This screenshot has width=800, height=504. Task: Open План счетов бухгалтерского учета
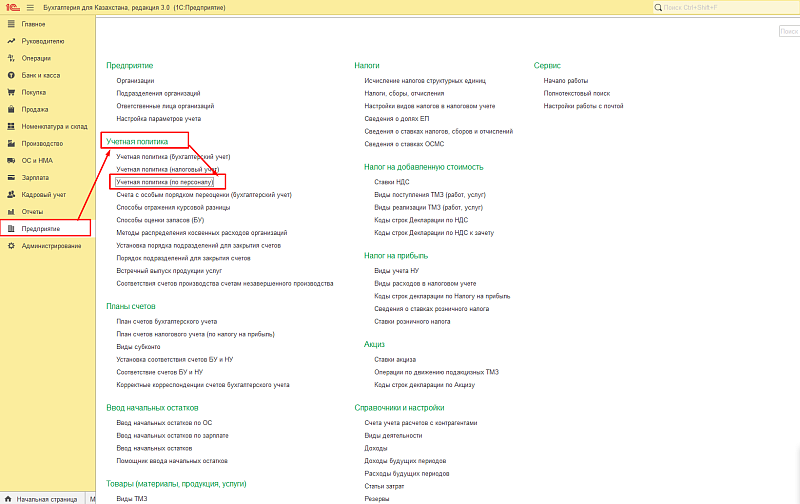click(x=167, y=321)
